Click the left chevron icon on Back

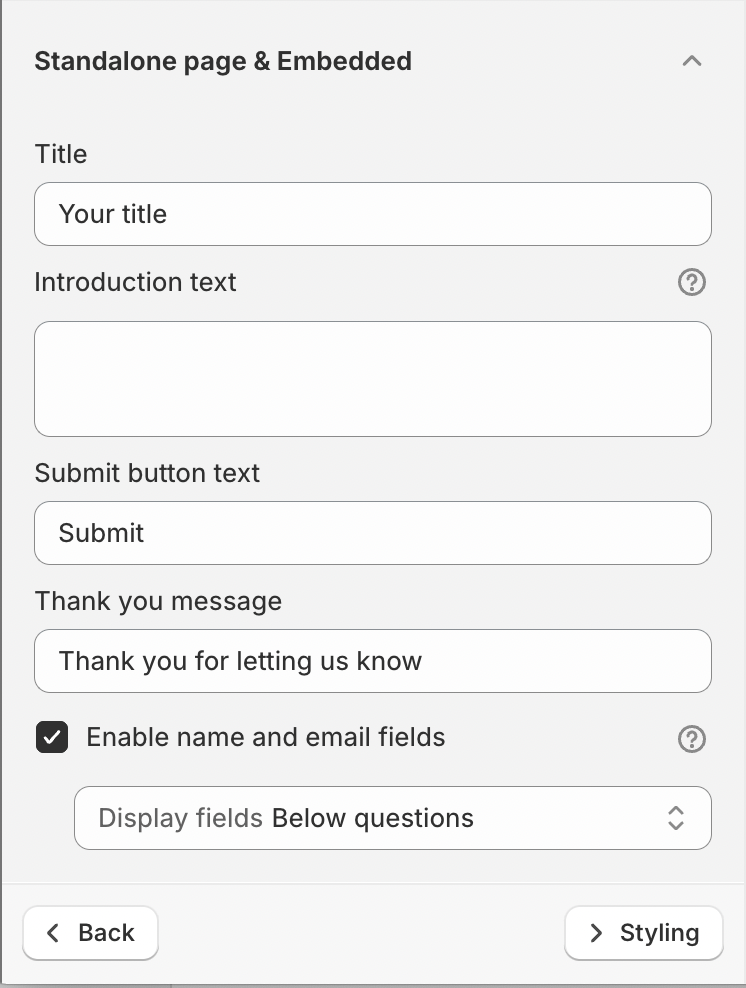[53, 933]
